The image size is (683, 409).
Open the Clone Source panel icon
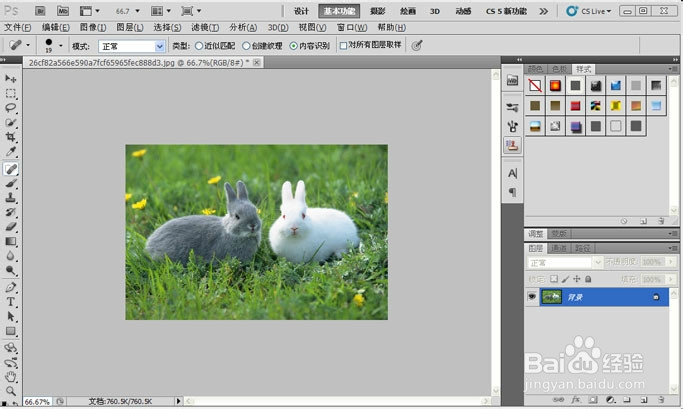coord(513,145)
